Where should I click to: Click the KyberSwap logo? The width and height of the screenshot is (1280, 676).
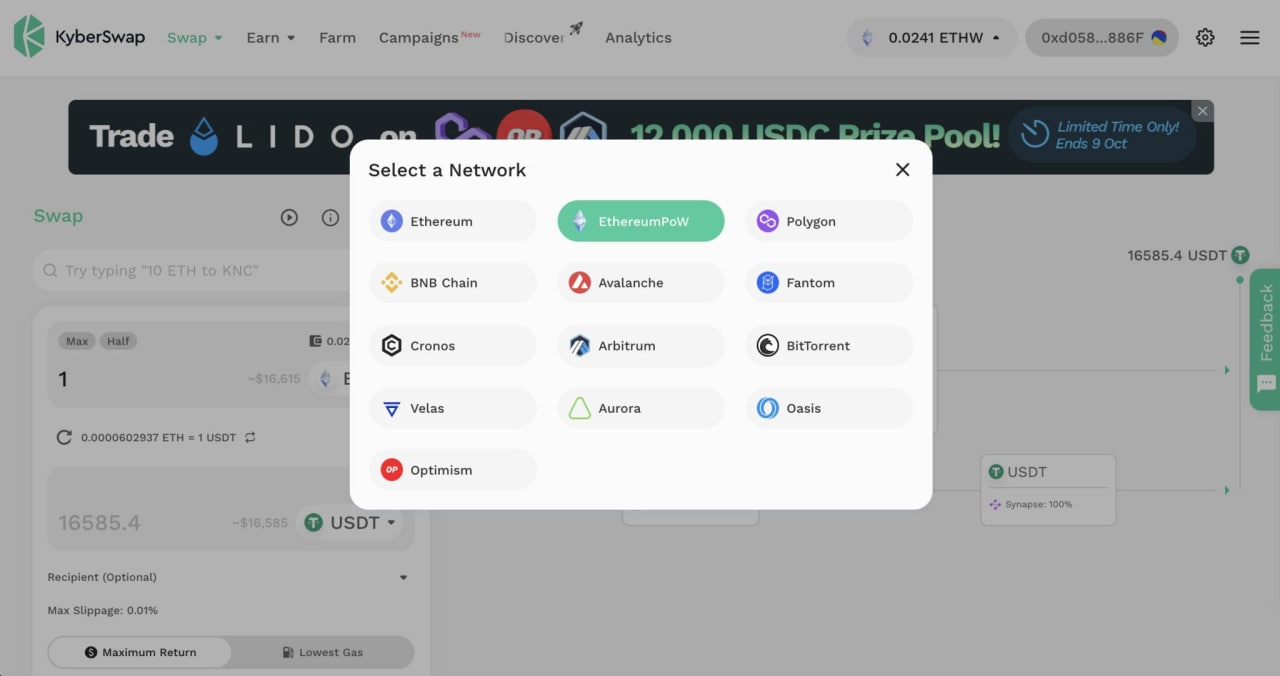click(x=79, y=37)
